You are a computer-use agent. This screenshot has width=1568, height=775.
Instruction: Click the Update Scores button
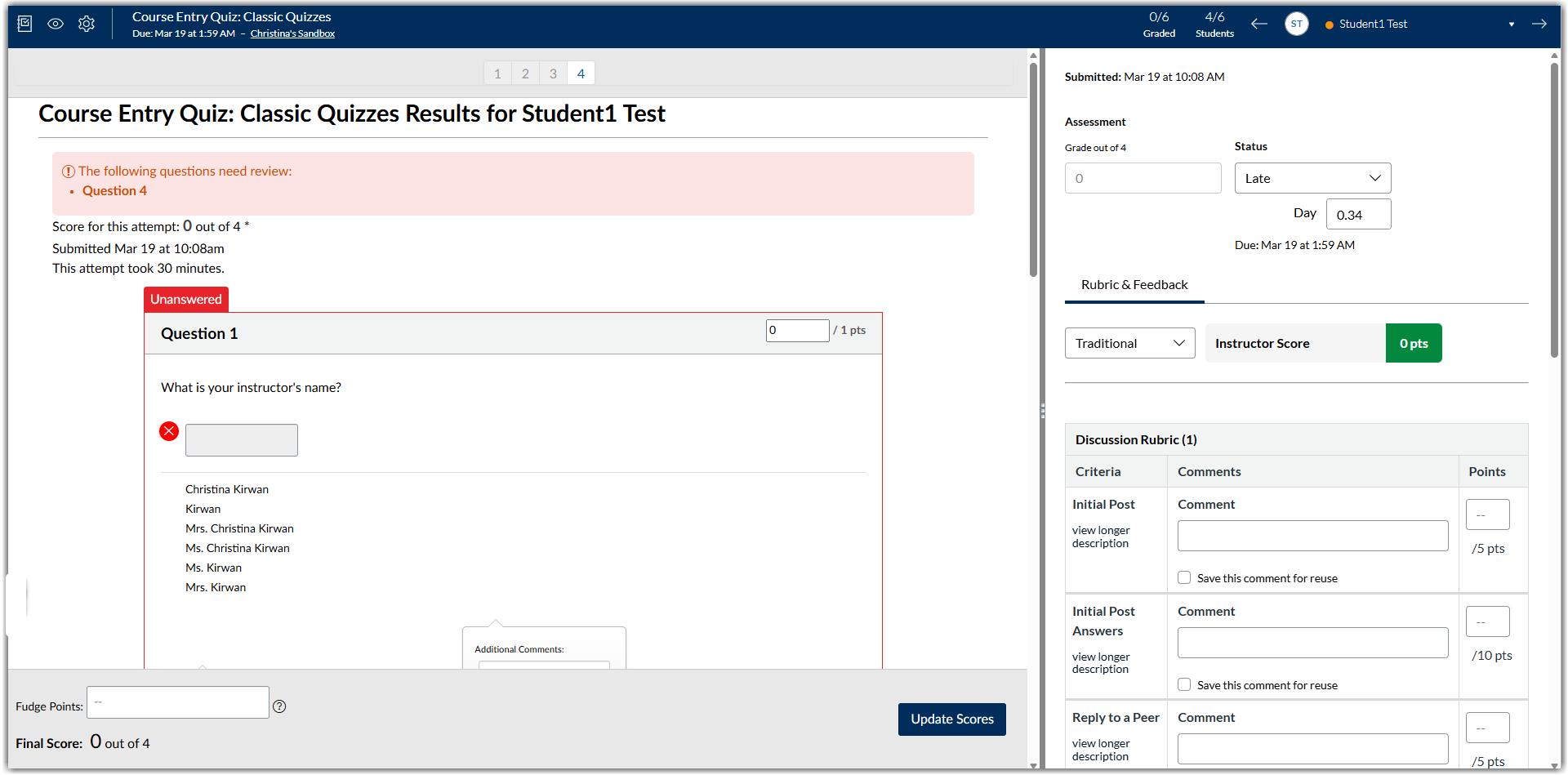[951, 719]
